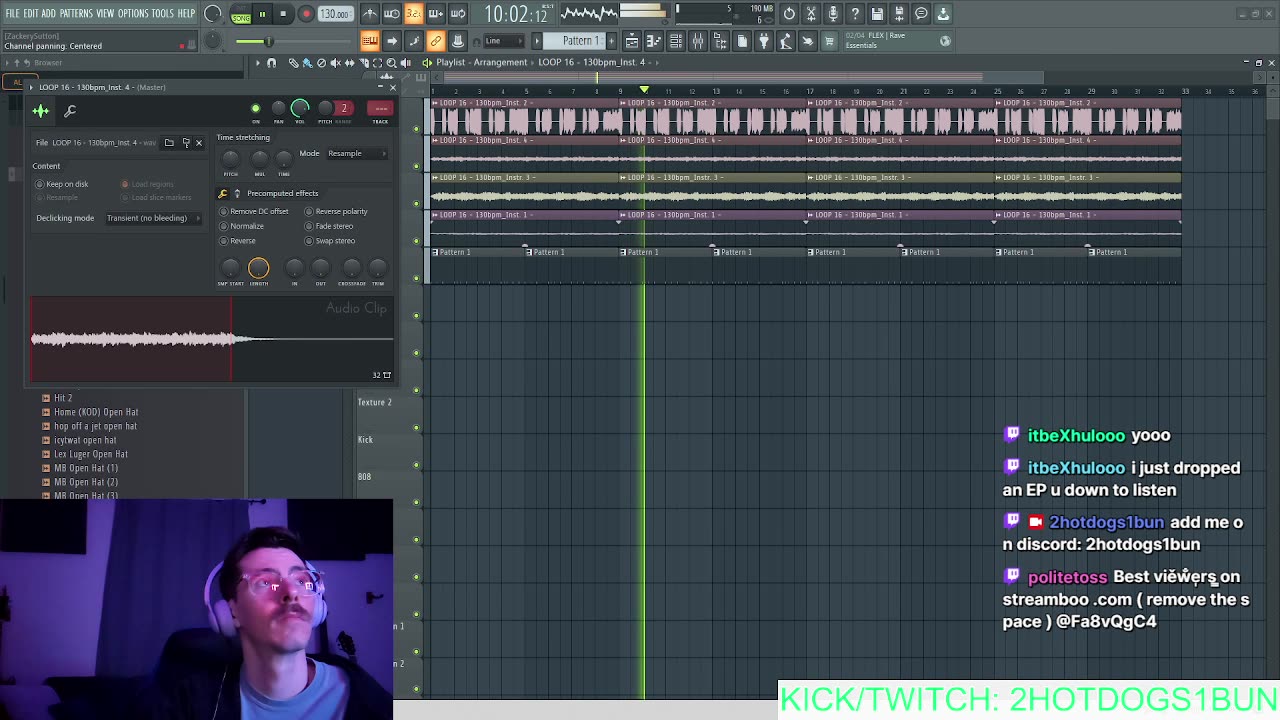The width and height of the screenshot is (1280, 720).
Task: Open the time stretching Mode Resample dropdown
Action: 357,153
